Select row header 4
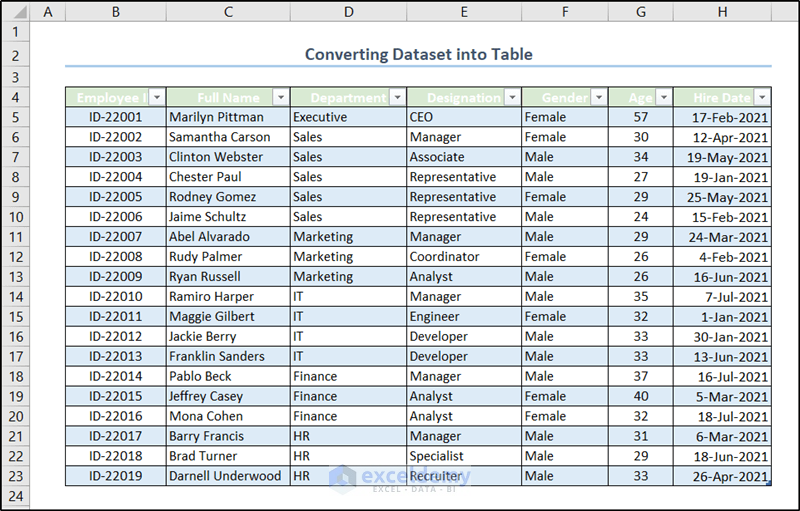800x511 pixels. click(x=16, y=97)
